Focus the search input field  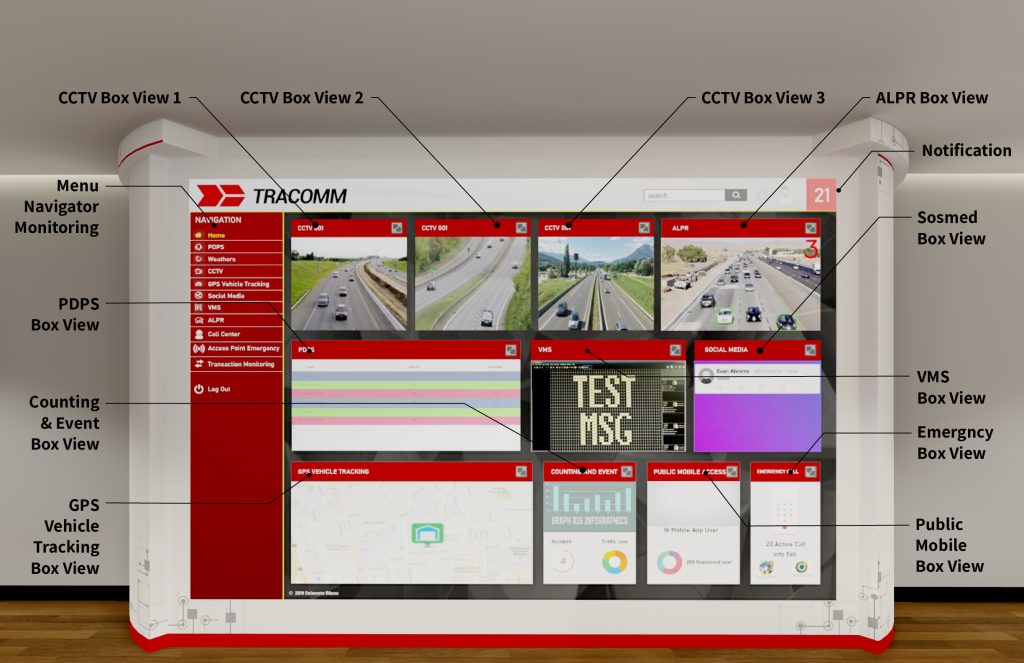(x=684, y=196)
